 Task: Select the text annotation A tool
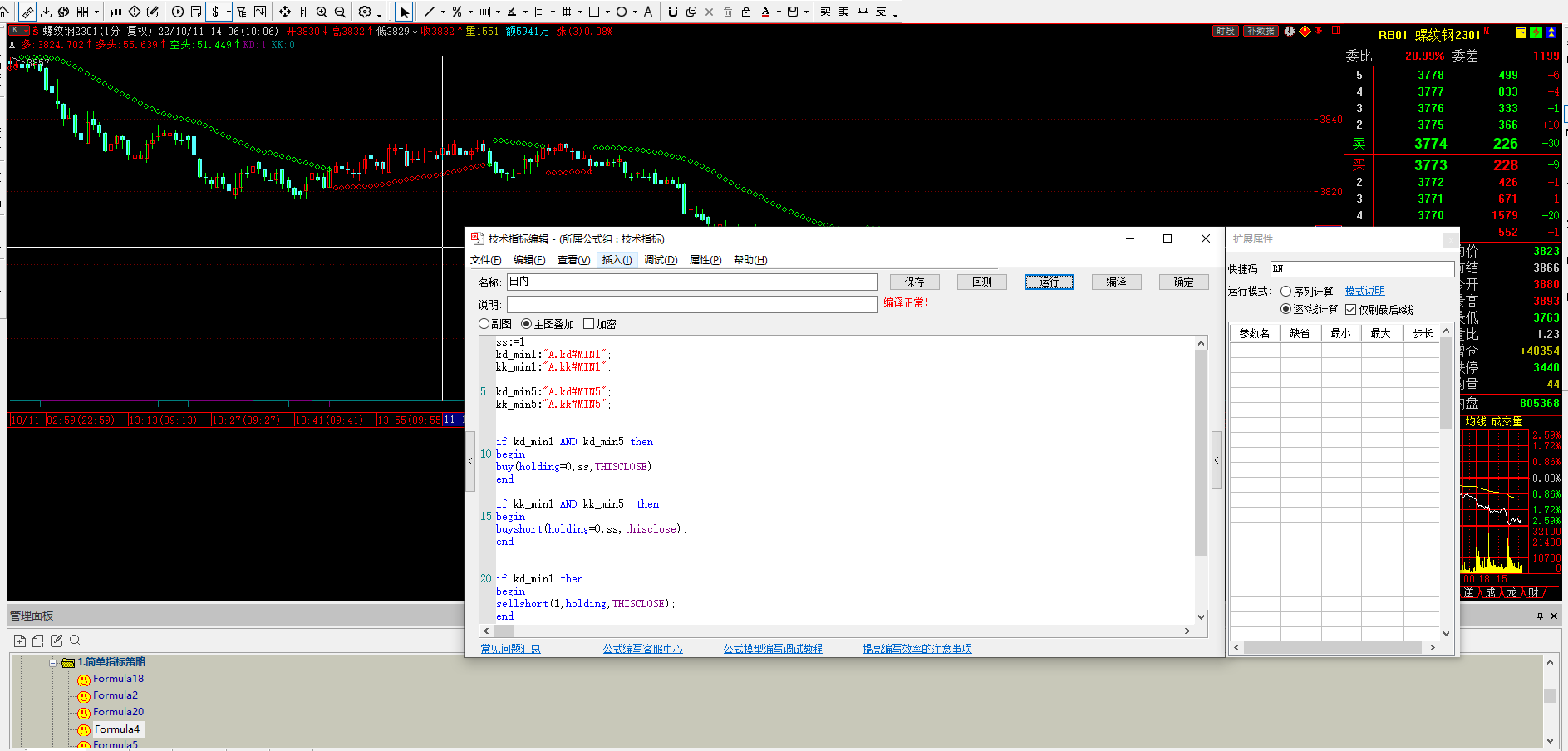pyautogui.click(x=648, y=12)
